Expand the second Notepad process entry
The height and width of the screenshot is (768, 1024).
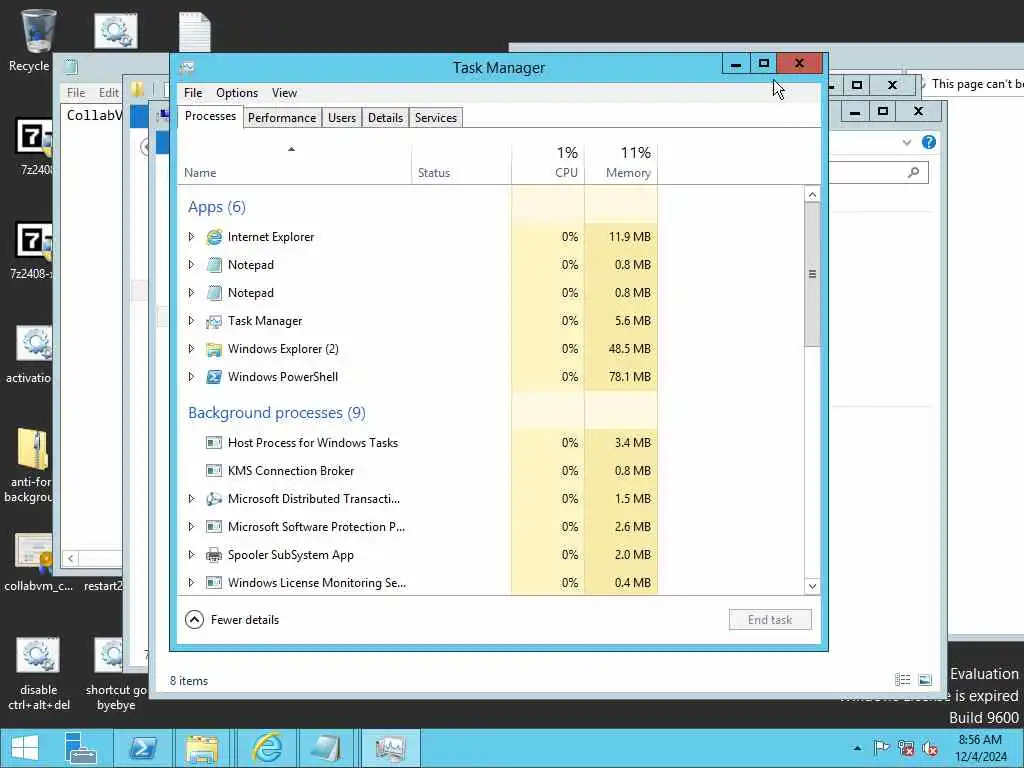tap(191, 293)
